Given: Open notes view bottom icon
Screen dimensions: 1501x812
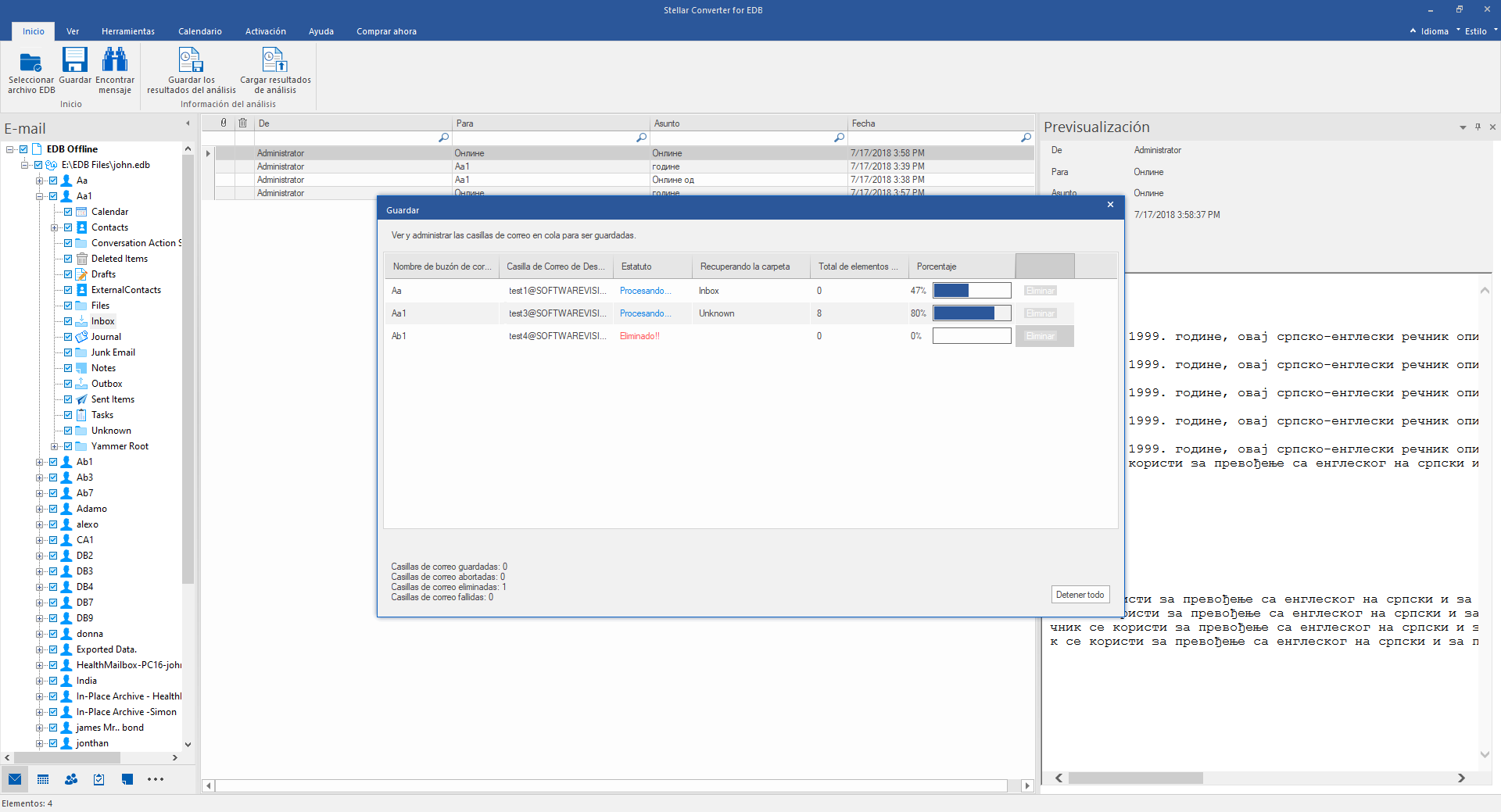Looking at the screenshot, I should click(127, 779).
